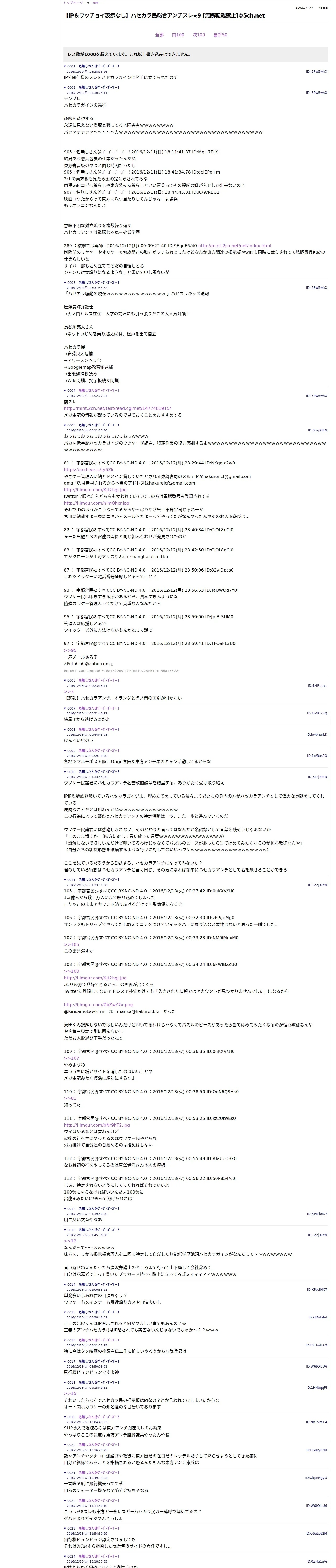Show 最新50 posts

click(x=220, y=35)
